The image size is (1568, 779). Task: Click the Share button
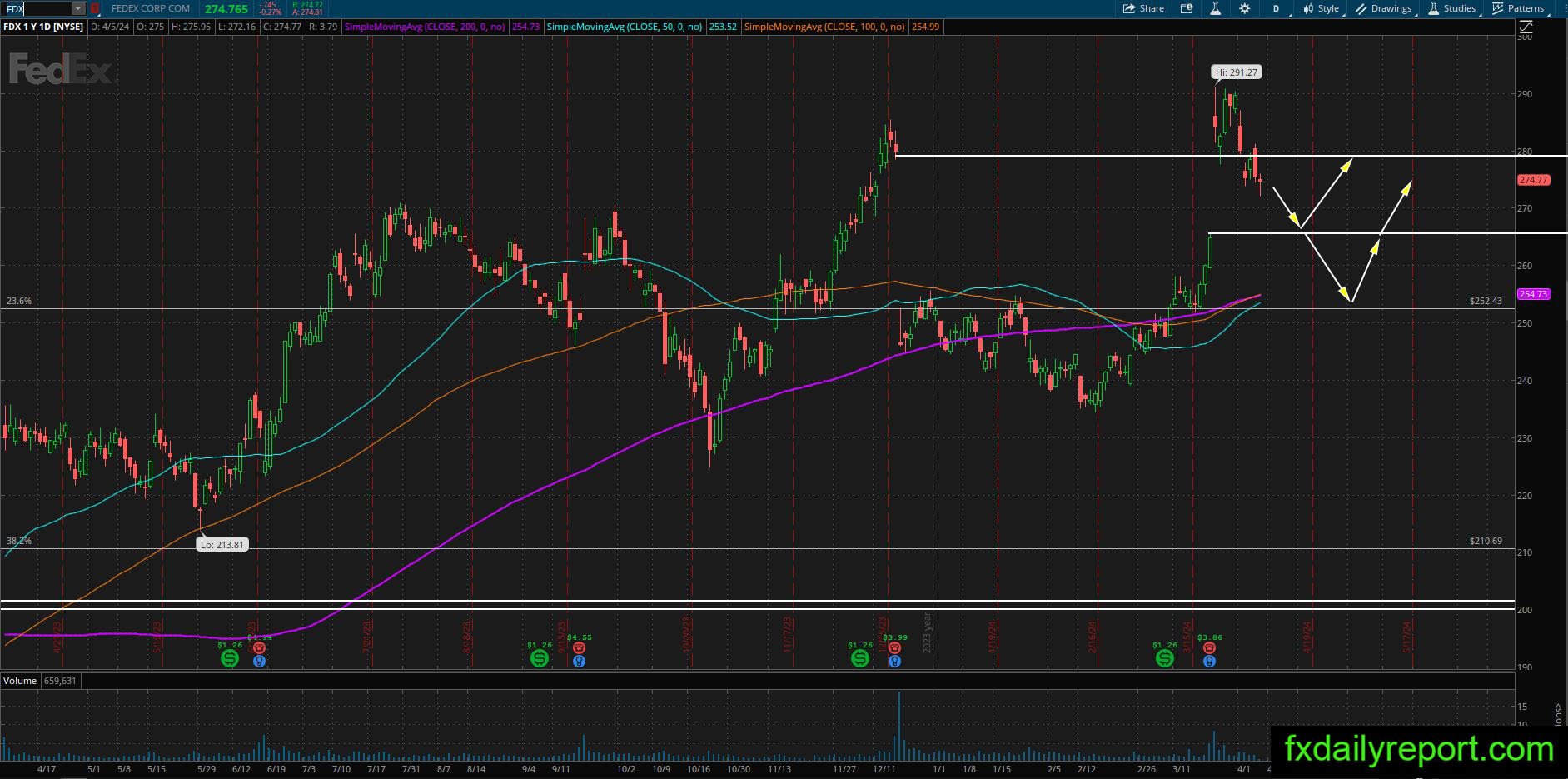coord(1143,8)
